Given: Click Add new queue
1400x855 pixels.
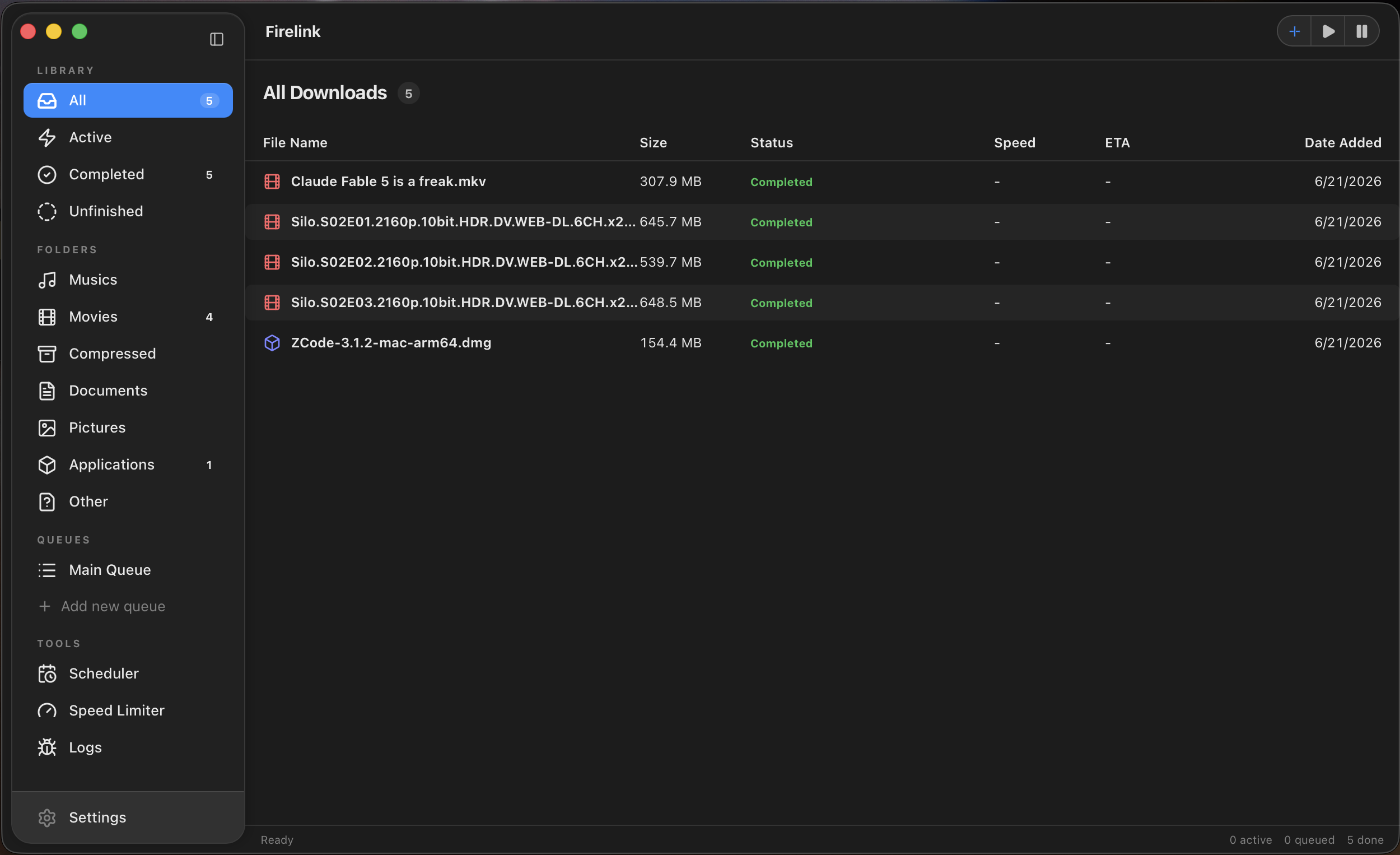Looking at the screenshot, I should click(102, 607).
